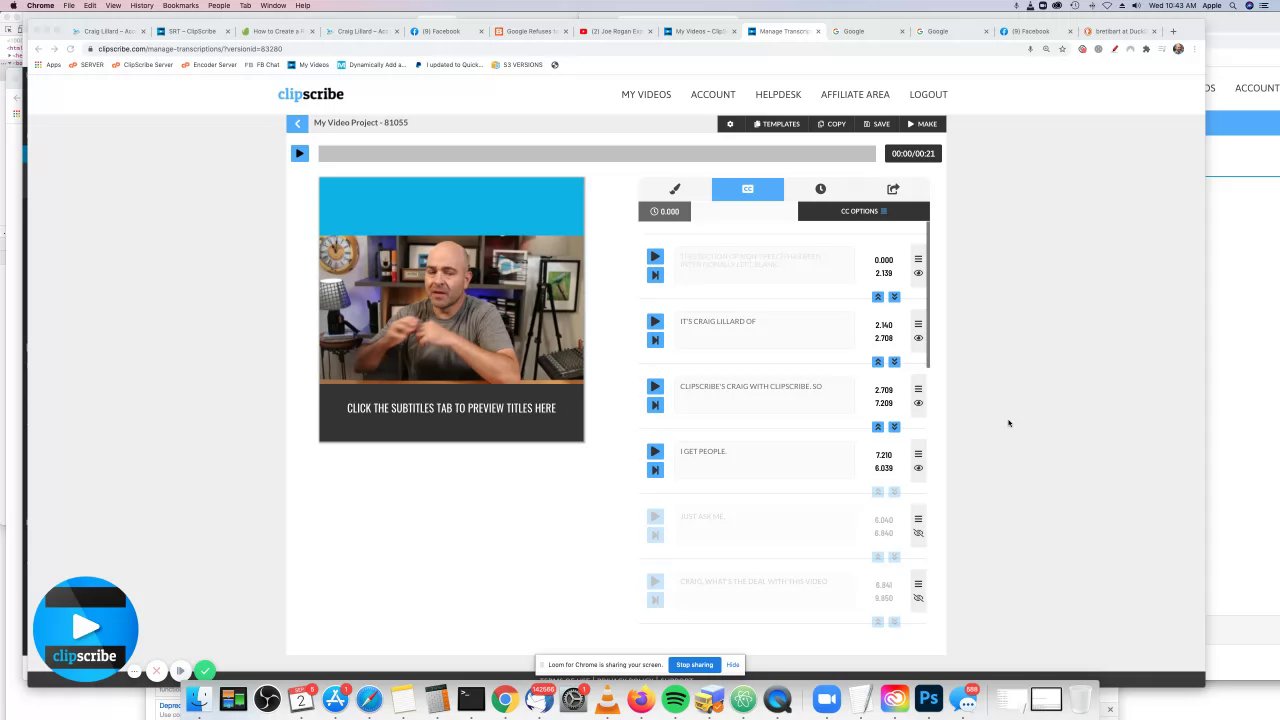The width and height of the screenshot is (1280, 720).
Task: Merge down arrow below "Clipscribe's Craig" subtitle
Action: click(x=894, y=427)
